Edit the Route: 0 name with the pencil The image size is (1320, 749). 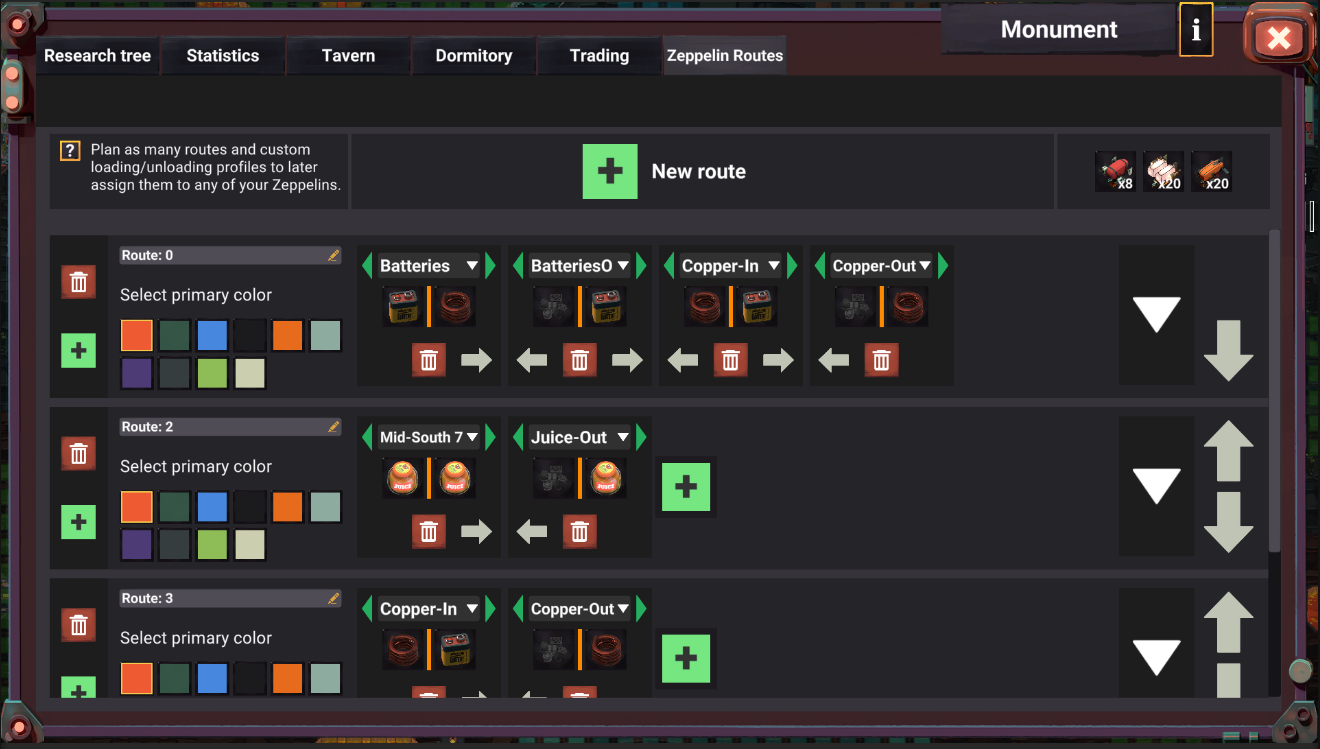point(333,256)
